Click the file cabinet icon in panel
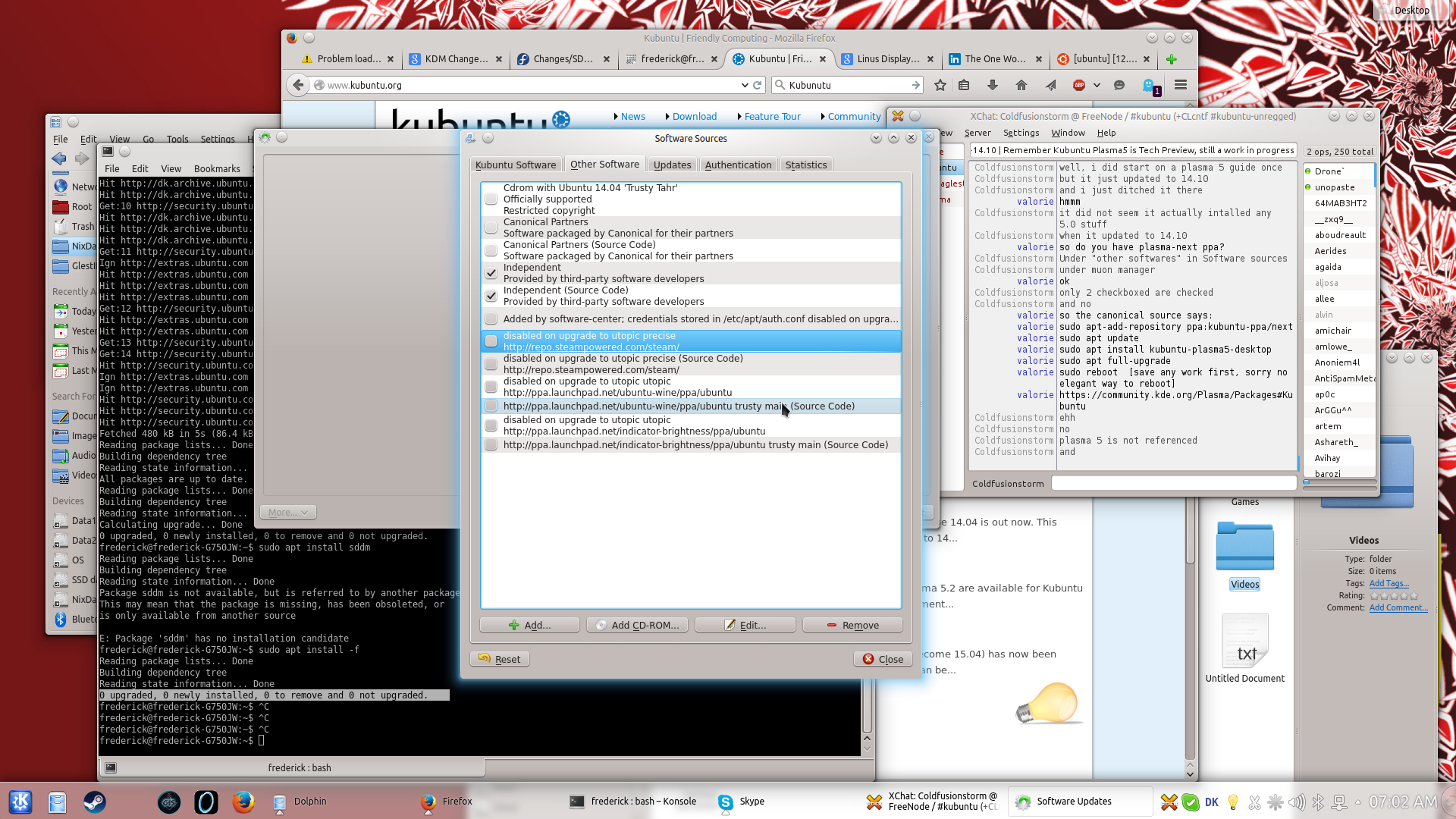Screen dimensions: 1456x819 (58, 802)
